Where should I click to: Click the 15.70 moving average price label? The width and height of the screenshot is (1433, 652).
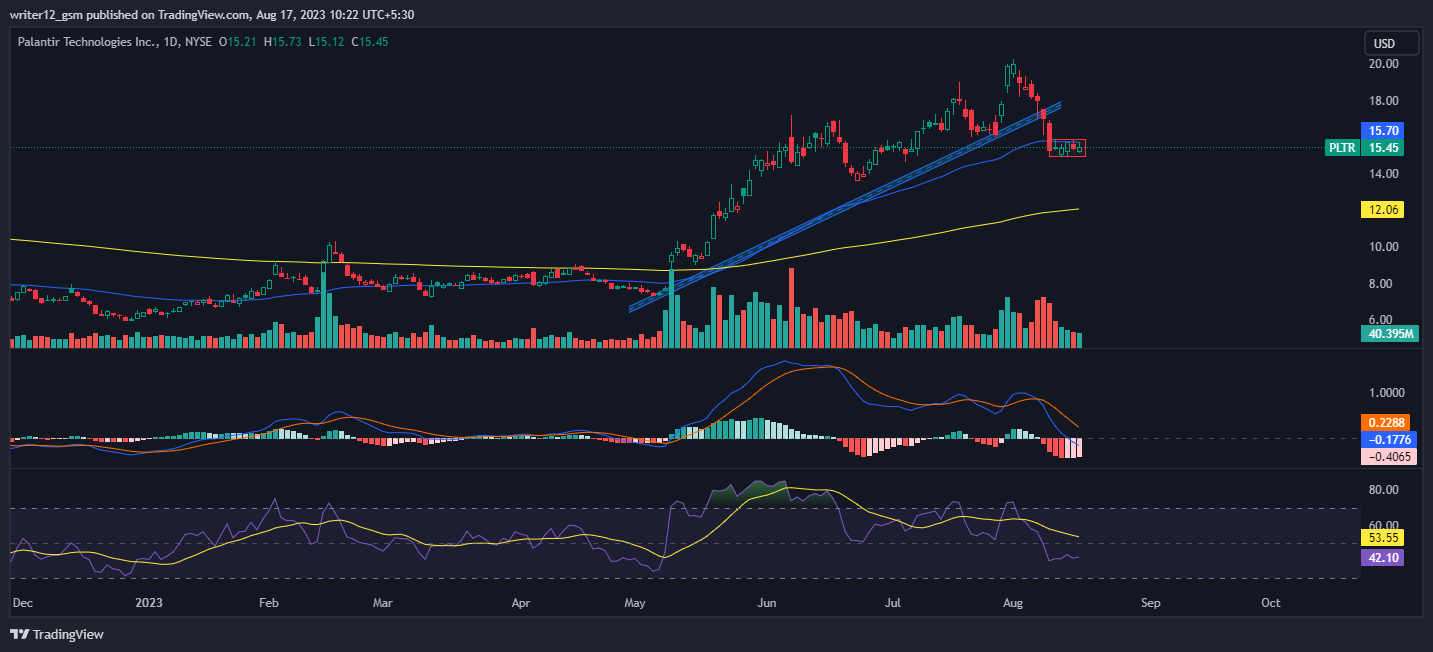(x=1383, y=130)
